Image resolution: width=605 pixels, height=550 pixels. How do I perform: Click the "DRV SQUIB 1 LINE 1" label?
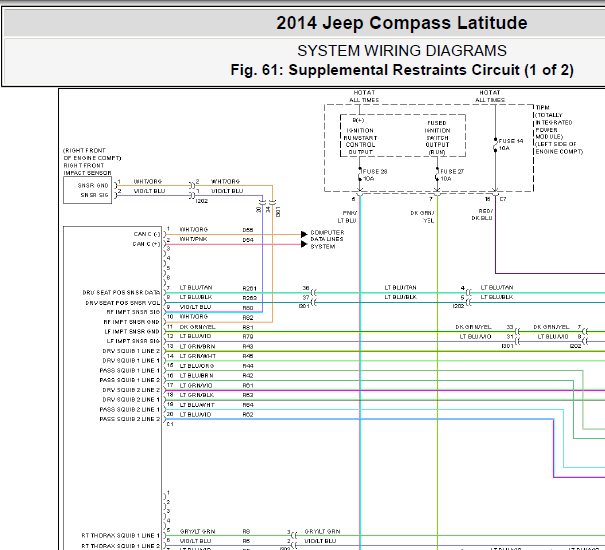[131, 360]
